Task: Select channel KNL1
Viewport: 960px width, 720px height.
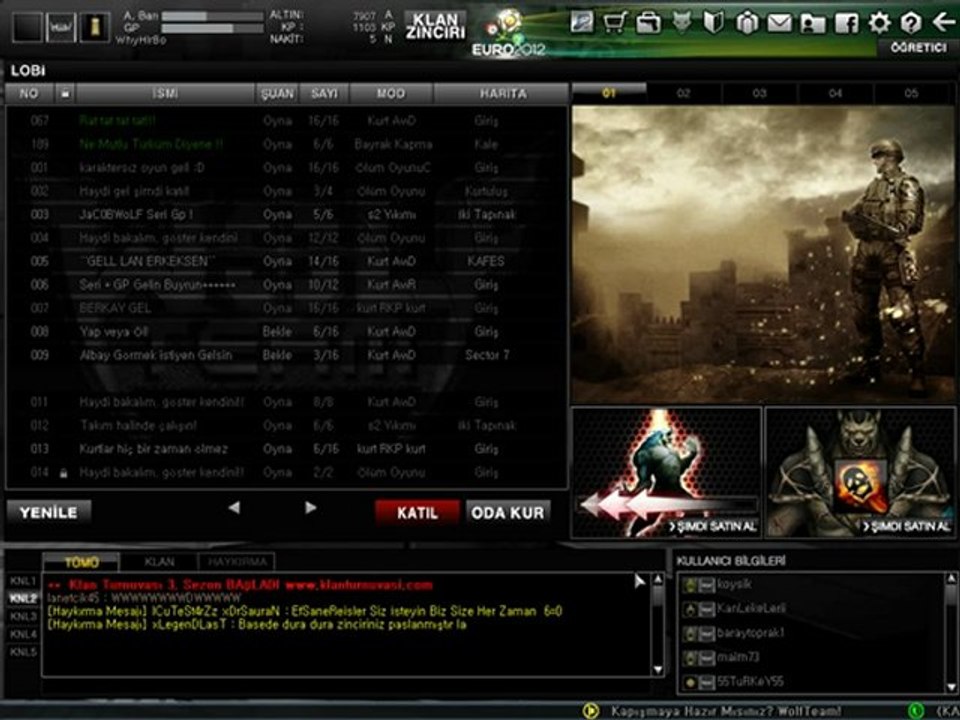Action: (x=23, y=580)
